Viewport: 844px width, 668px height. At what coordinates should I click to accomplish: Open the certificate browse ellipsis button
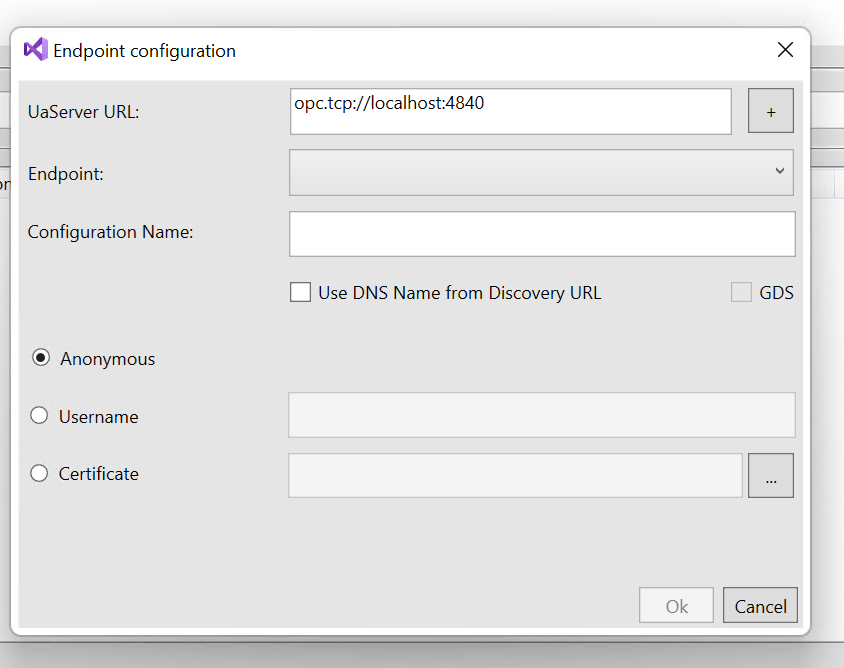[771, 475]
